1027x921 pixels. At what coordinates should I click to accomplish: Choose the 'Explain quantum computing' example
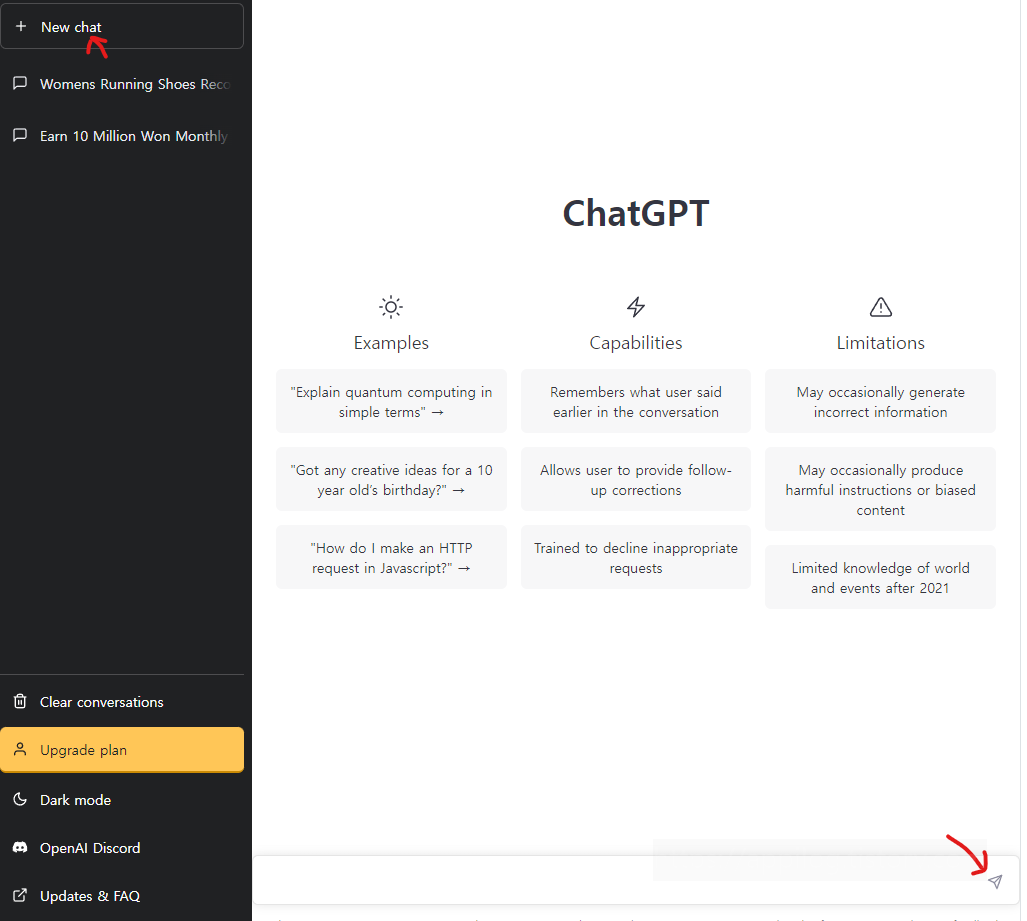point(391,402)
